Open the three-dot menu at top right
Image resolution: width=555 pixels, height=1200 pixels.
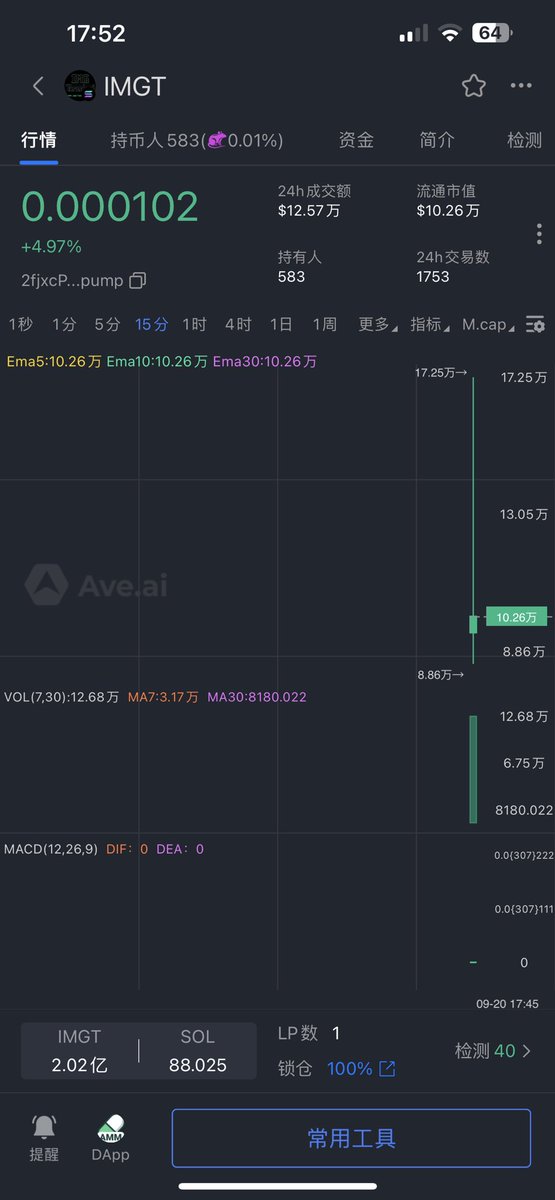pyautogui.click(x=521, y=86)
